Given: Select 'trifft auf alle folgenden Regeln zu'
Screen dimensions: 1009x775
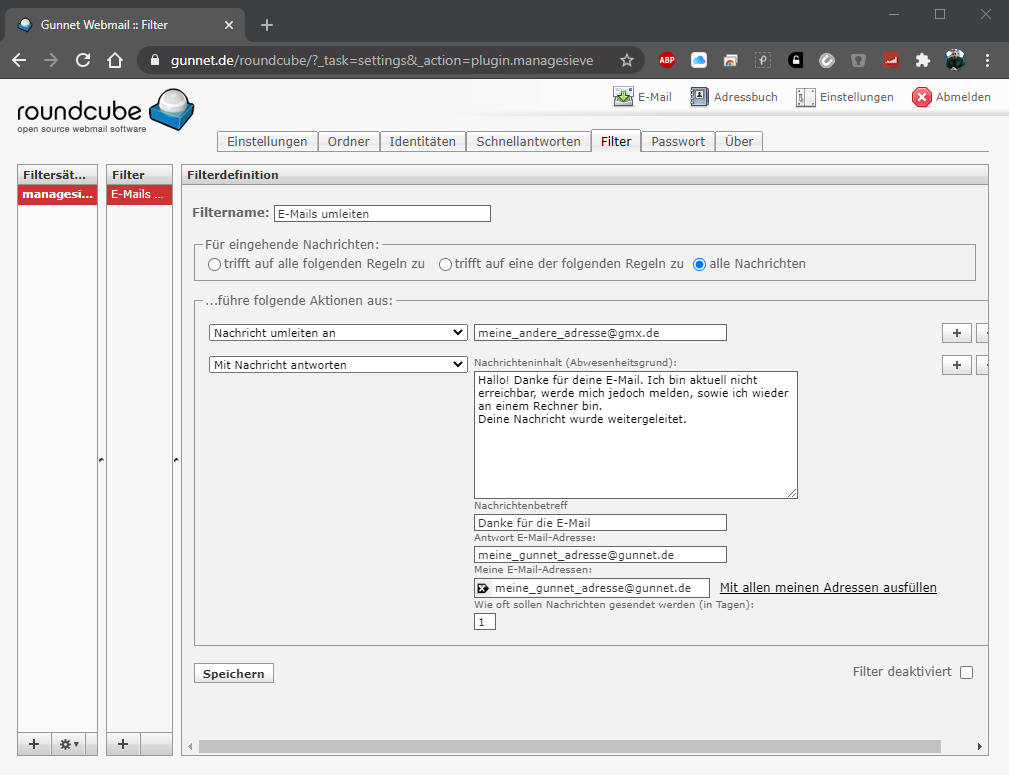Looking at the screenshot, I should [214, 265].
